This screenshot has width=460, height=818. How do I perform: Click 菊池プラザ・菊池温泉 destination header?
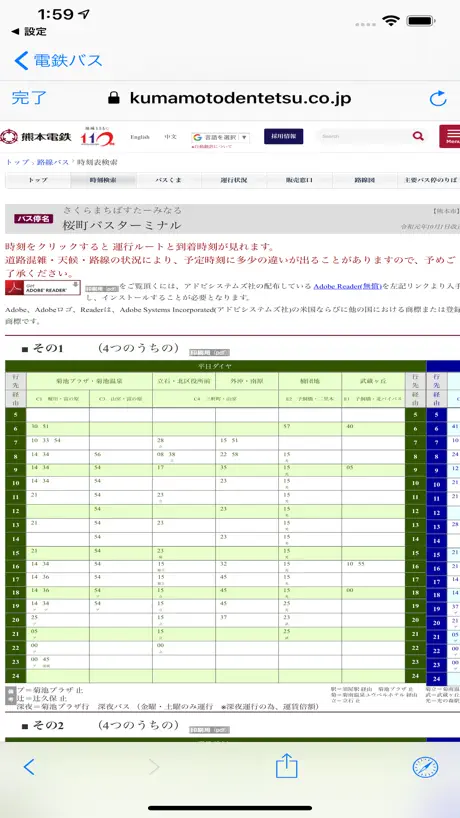pyautogui.click(x=89, y=381)
